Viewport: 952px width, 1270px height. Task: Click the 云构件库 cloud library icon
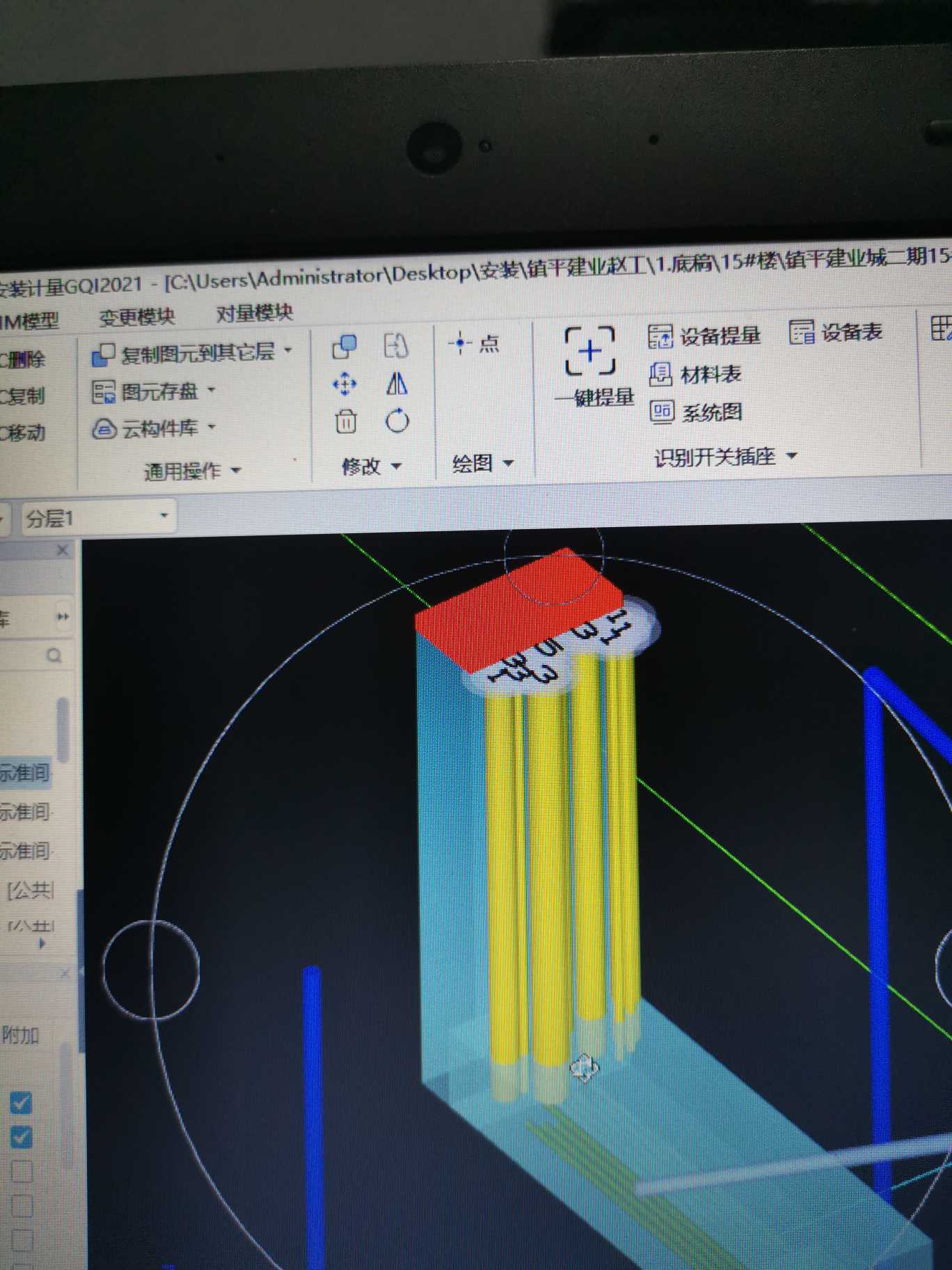104,429
